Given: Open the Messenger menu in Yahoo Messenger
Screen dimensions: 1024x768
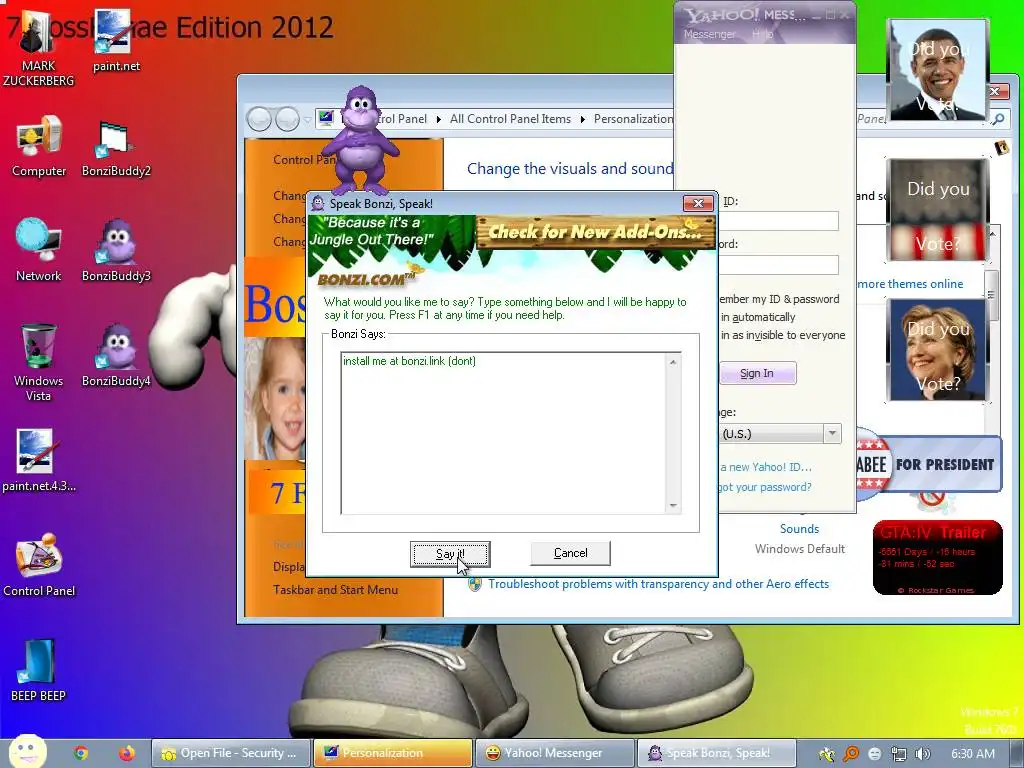Looking at the screenshot, I should point(709,34).
